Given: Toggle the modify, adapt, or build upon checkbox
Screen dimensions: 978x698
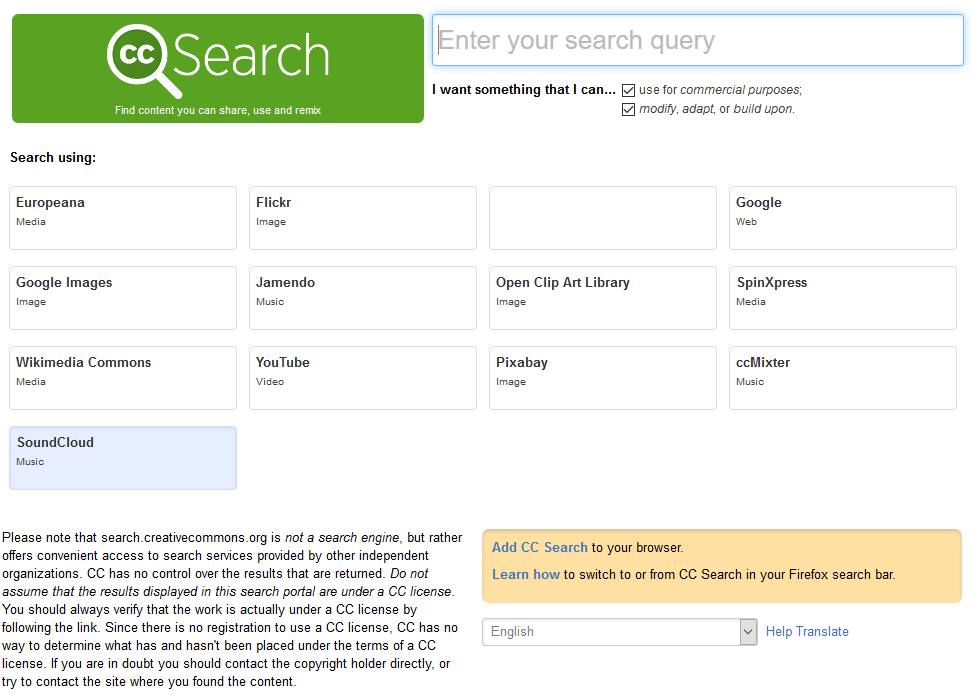Looking at the screenshot, I should point(628,110).
